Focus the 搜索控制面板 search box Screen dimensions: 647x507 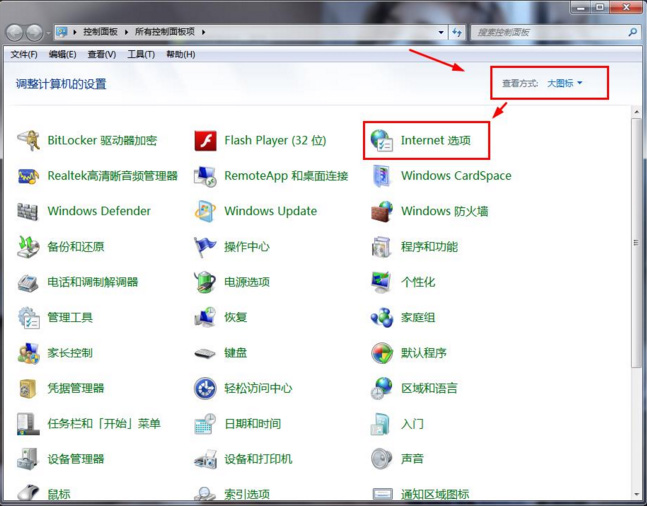(555, 32)
